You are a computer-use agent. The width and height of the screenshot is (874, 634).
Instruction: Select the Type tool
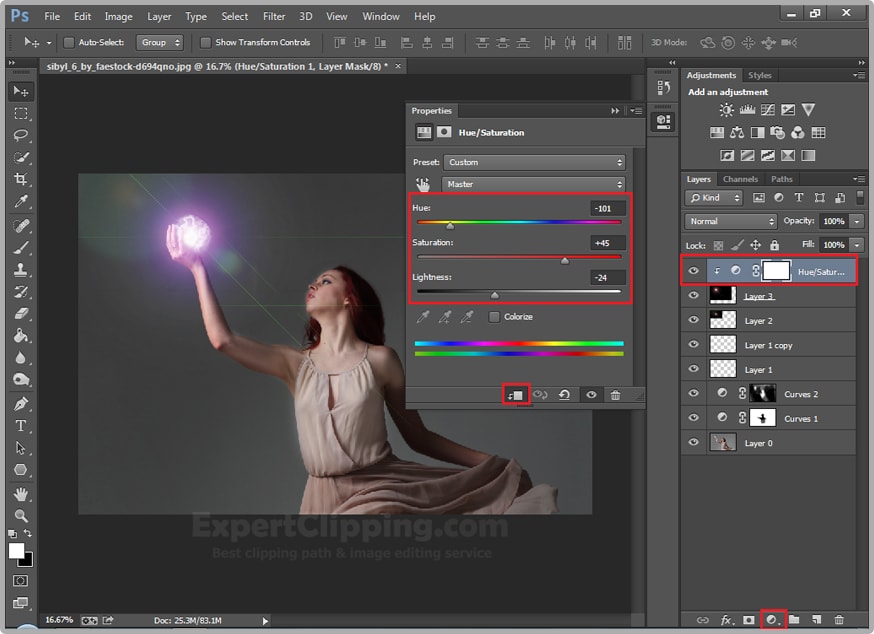coord(20,426)
